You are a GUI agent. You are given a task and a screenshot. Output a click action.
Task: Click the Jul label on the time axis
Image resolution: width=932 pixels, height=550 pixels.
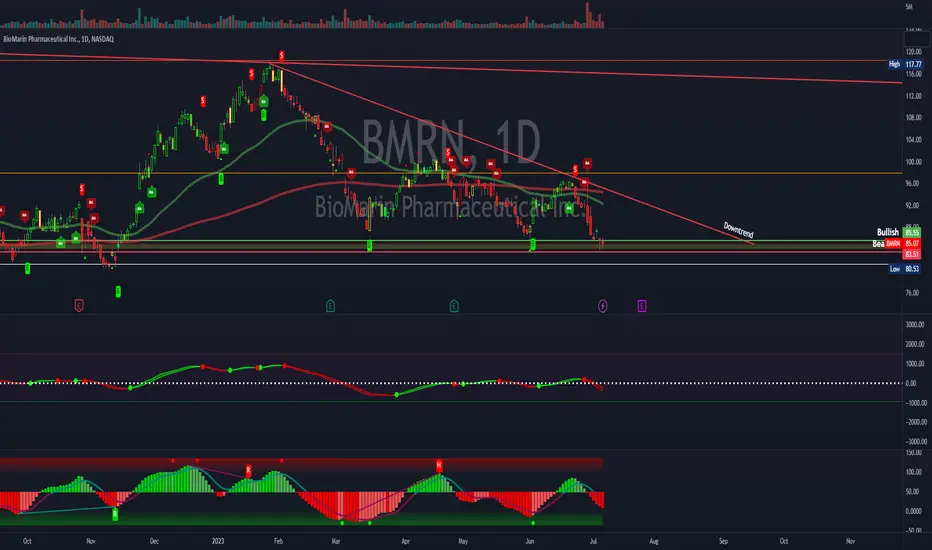coord(593,541)
